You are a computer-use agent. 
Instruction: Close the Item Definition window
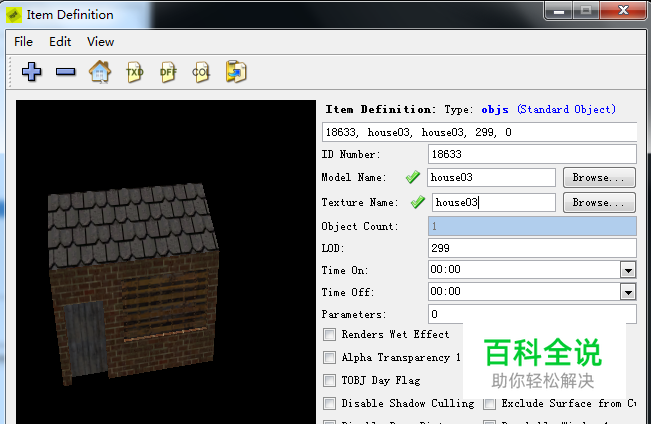click(623, 10)
